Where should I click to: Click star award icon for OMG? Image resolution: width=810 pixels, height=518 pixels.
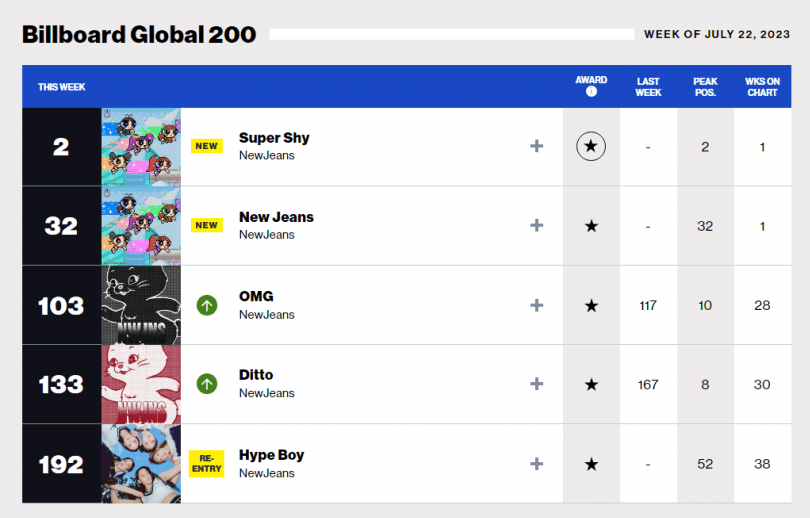591,306
